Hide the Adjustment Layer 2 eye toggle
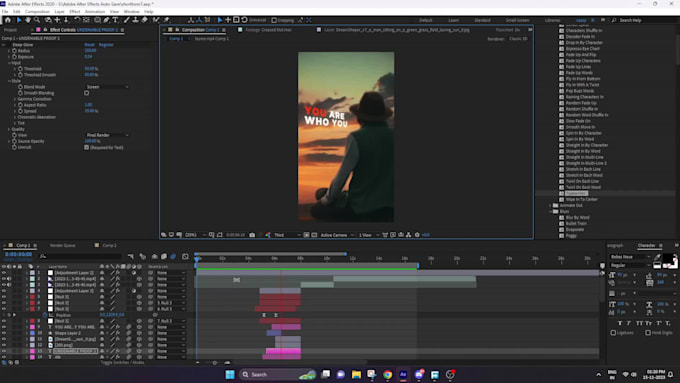 4,273
